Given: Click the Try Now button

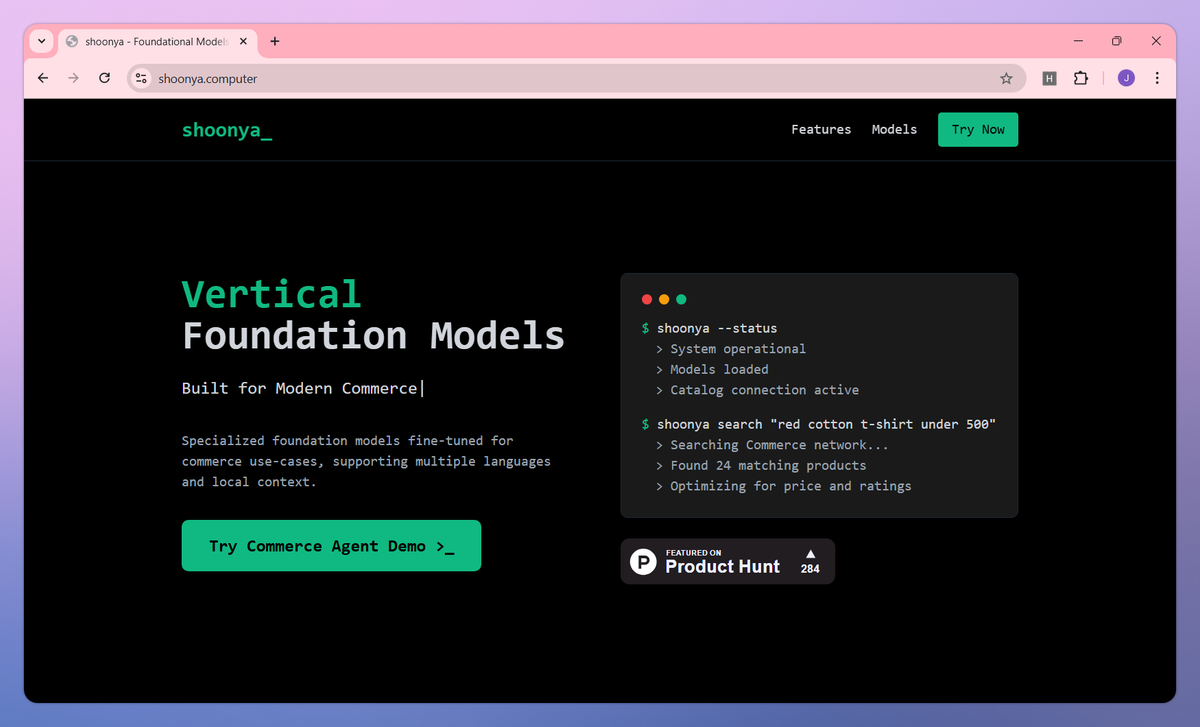Looking at the screenshot, I should click(978, 130).
